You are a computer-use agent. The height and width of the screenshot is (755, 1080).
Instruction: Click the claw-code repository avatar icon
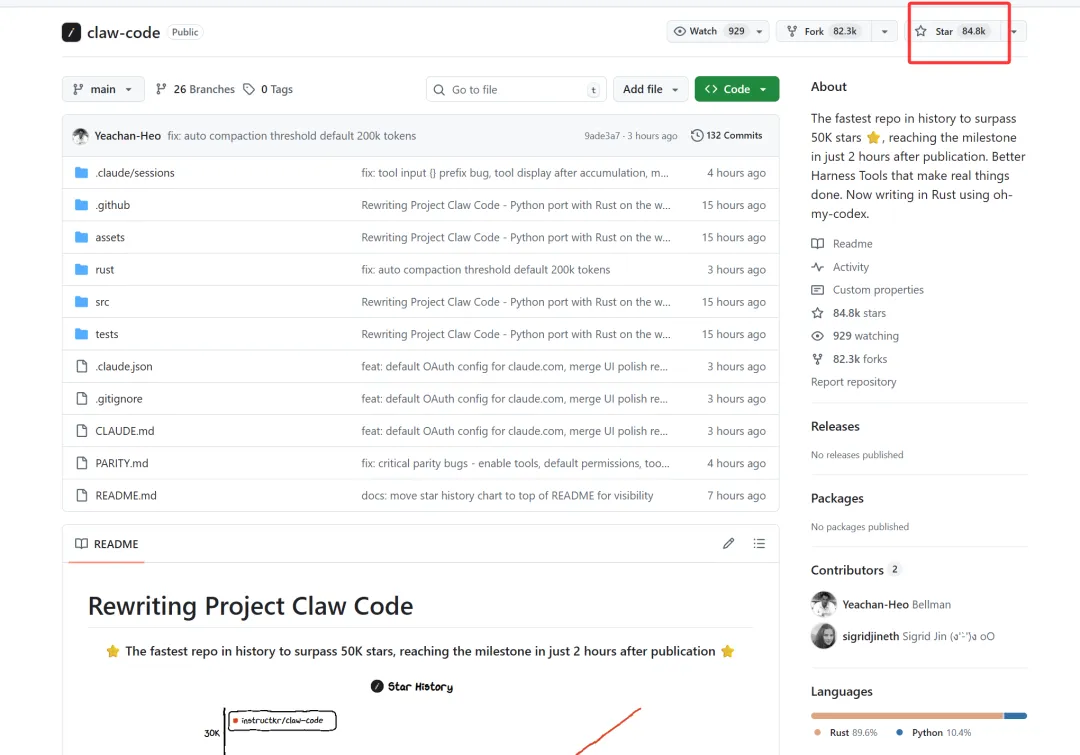[71, 32]
